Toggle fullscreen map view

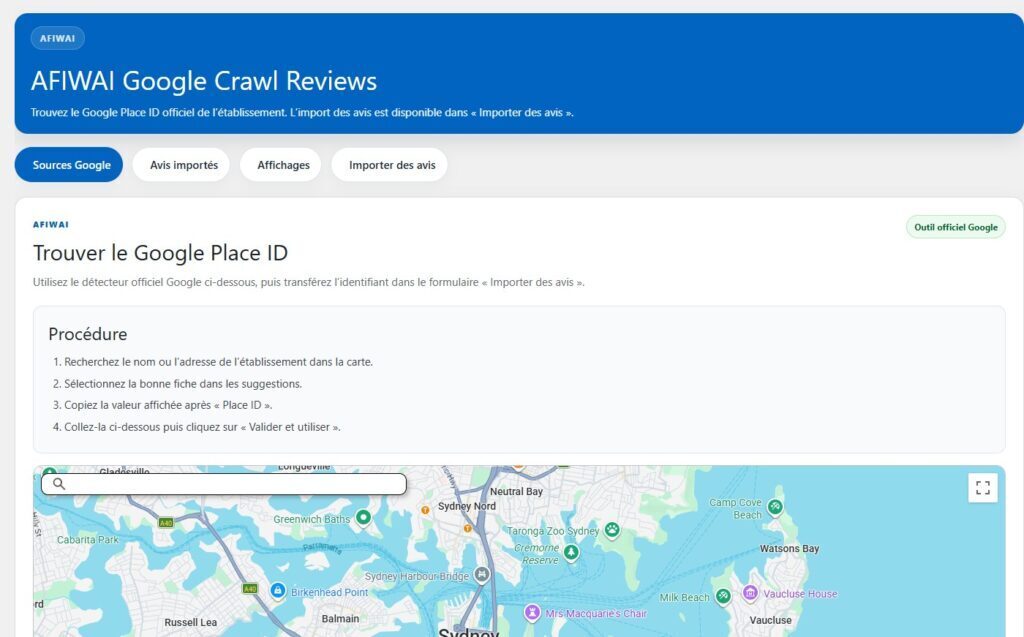(982, 487)
